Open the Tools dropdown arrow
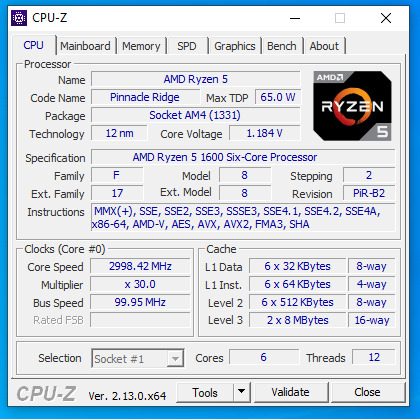This screenshot has height=419, width=420. [x=242, y=392]
